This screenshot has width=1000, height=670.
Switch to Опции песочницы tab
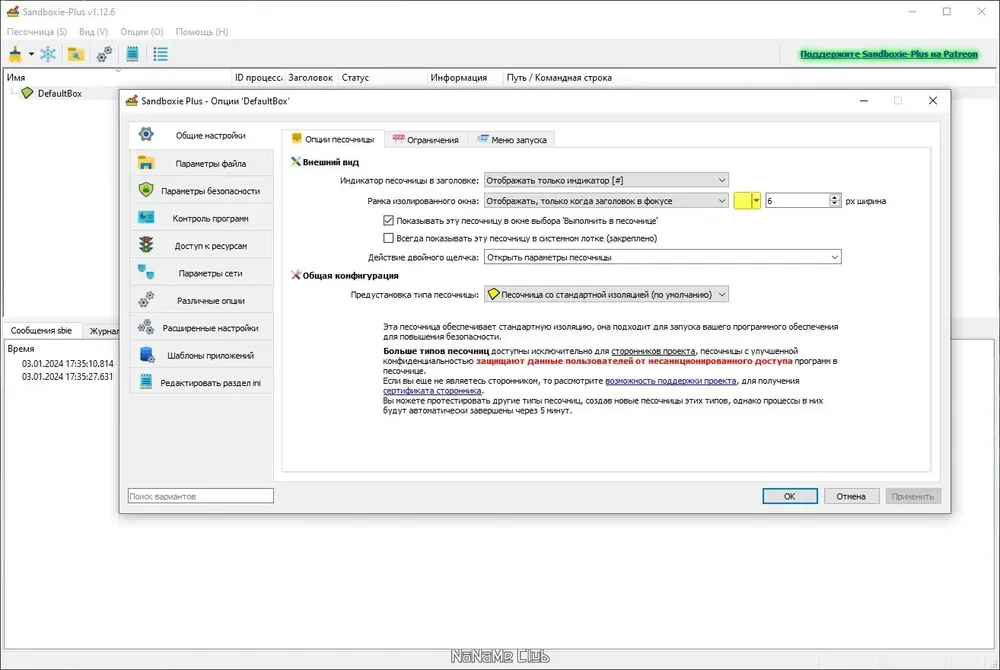pyautogui.click(x=333, y=139)
